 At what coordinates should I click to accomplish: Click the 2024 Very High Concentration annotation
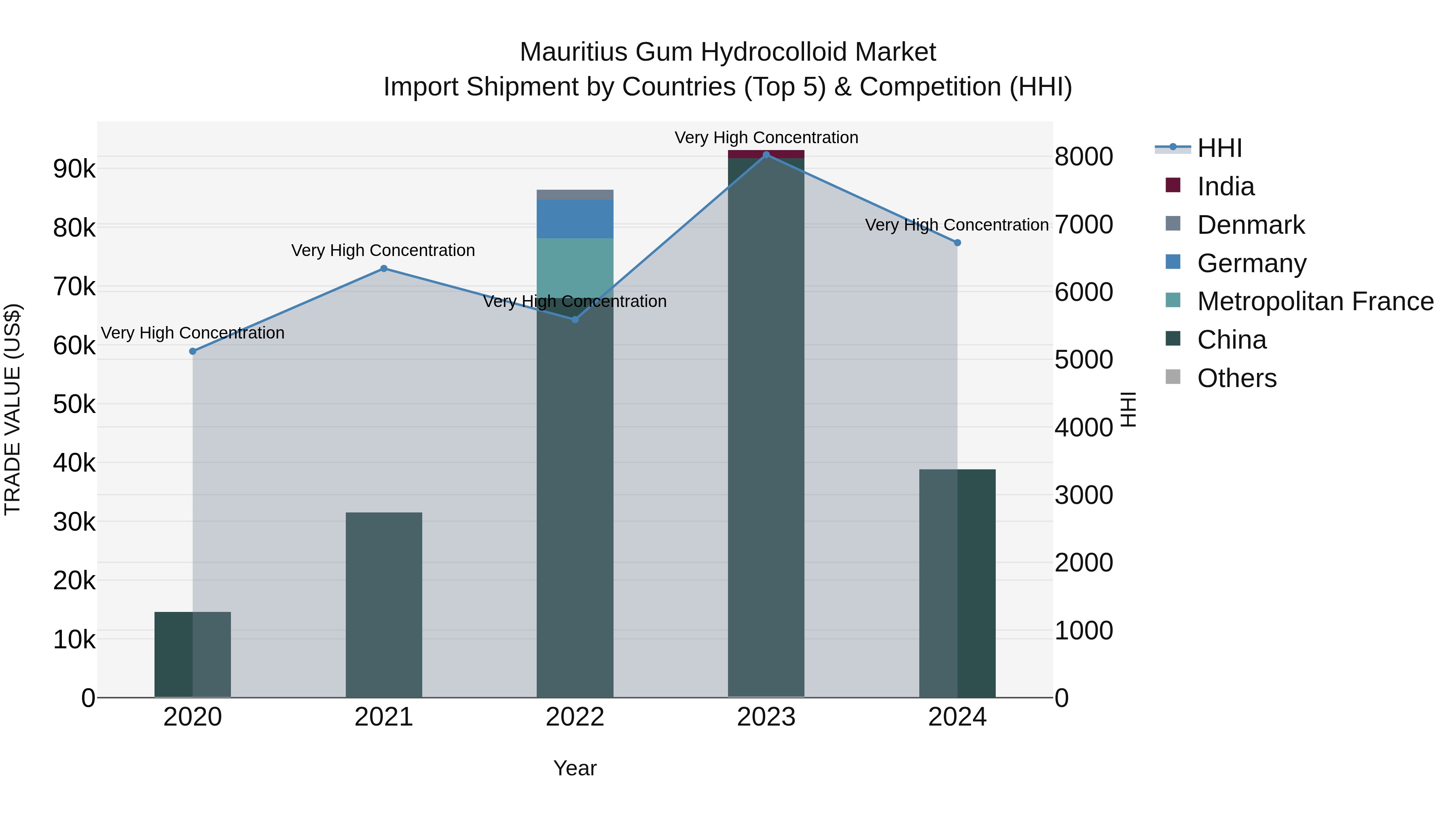pyautogui.click(x=957, y=225)
